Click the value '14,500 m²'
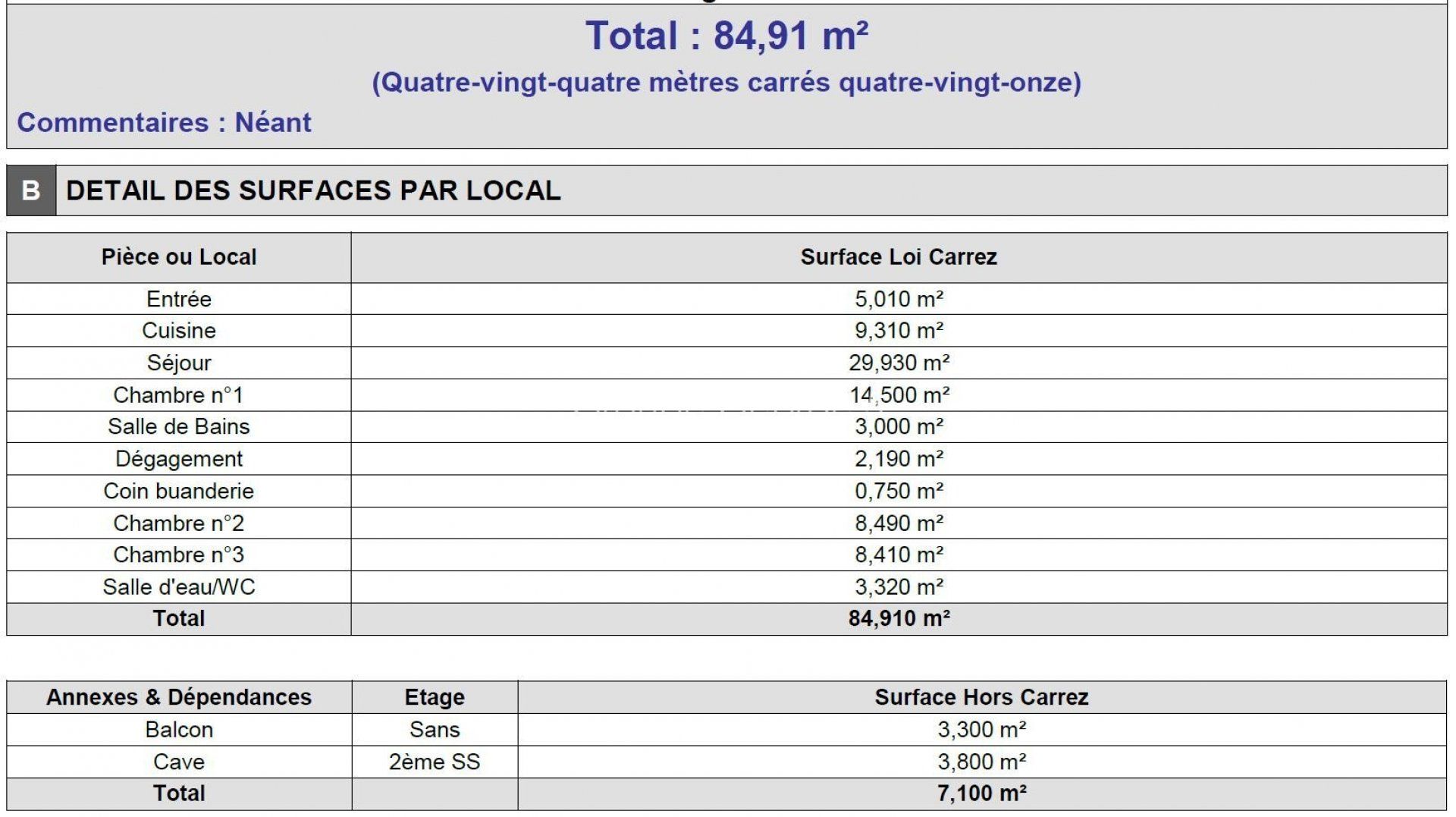Viewport: 1456px width, 817px height. [x=899, y=395]
